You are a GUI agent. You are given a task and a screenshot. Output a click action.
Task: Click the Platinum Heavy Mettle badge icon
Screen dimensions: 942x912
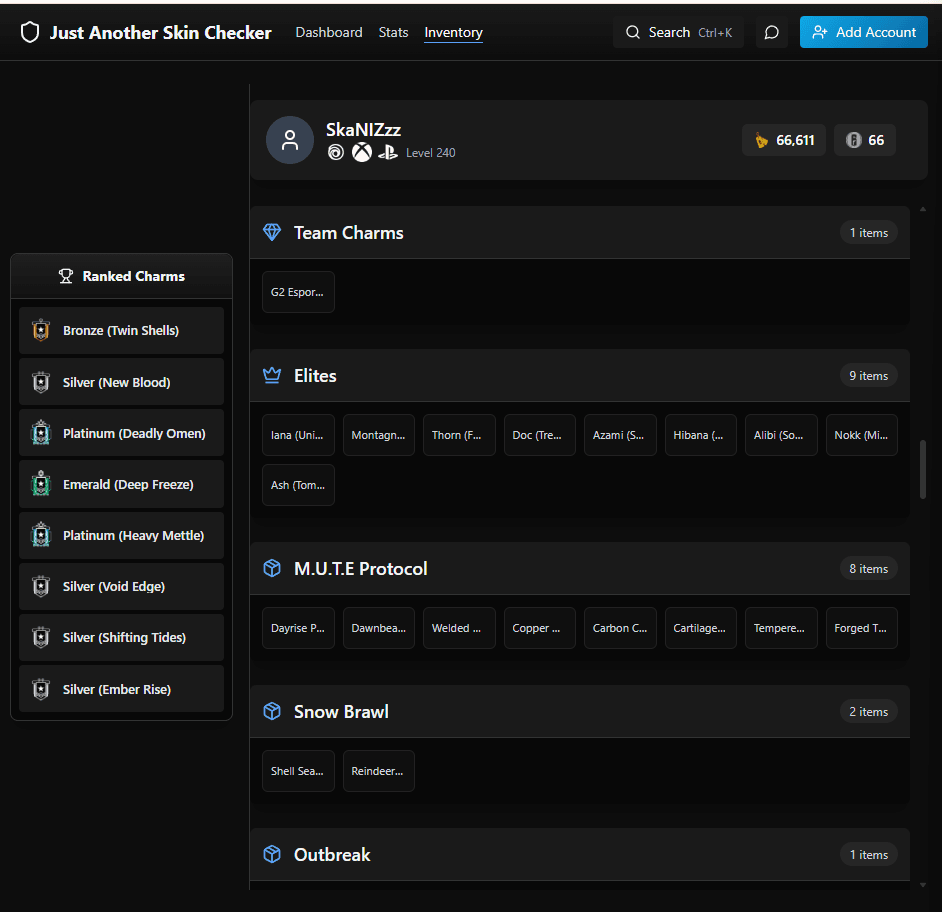pyautogui.click(x=41, y=535)
